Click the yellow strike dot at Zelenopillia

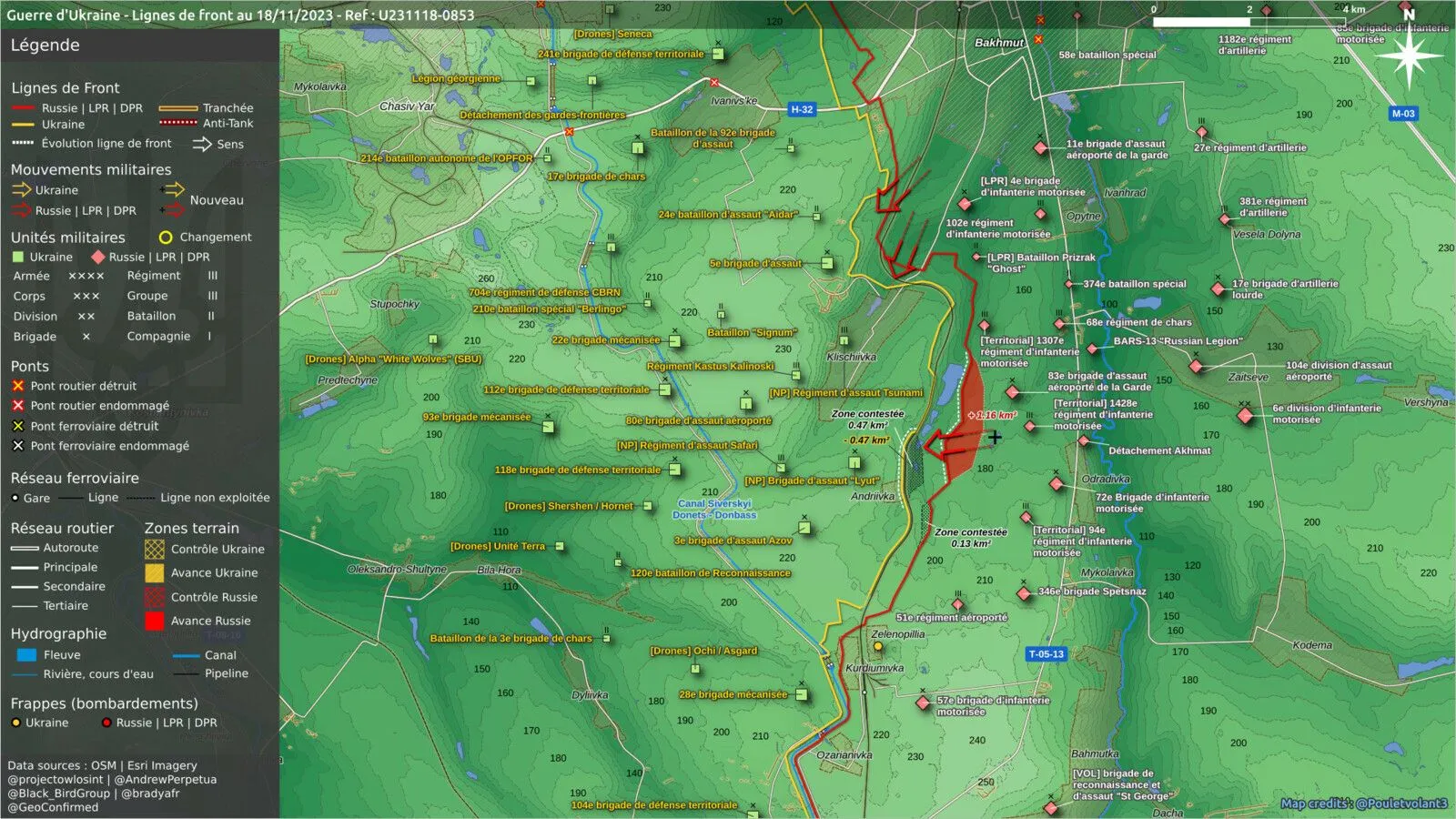[x=878, y=647]
